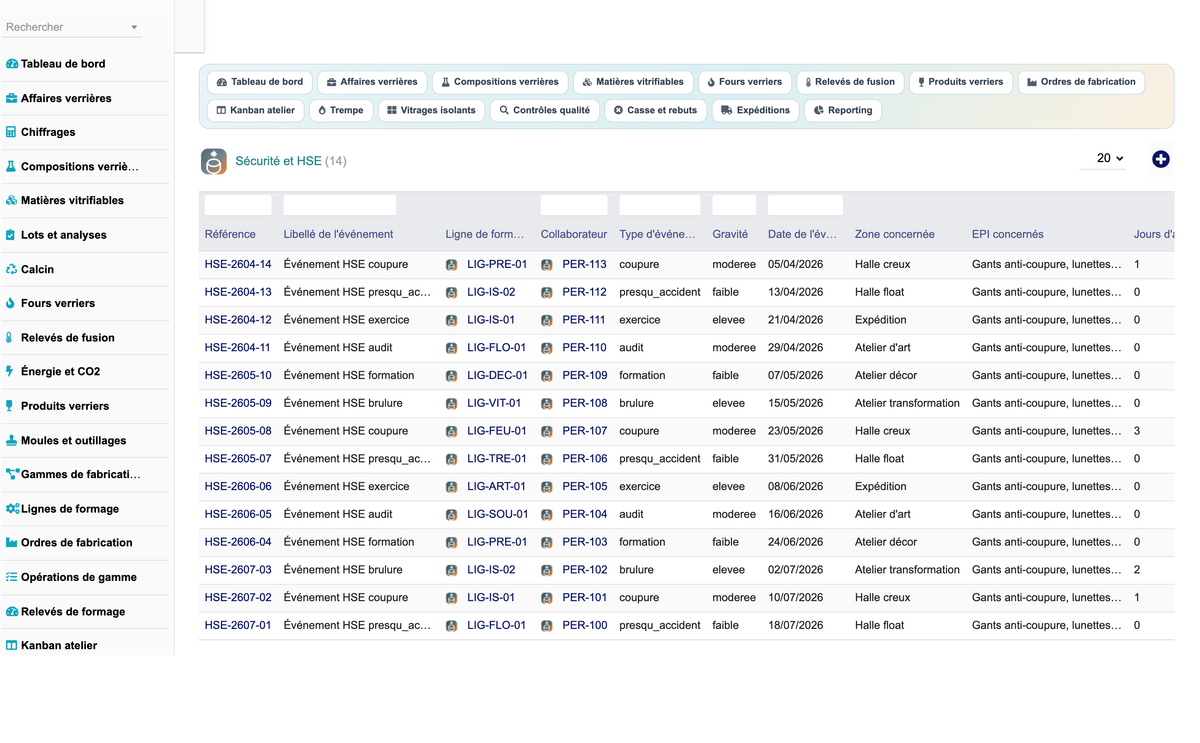Open Ordres de fabrication top tab
1200x743 pixels.
point(1081,82)
